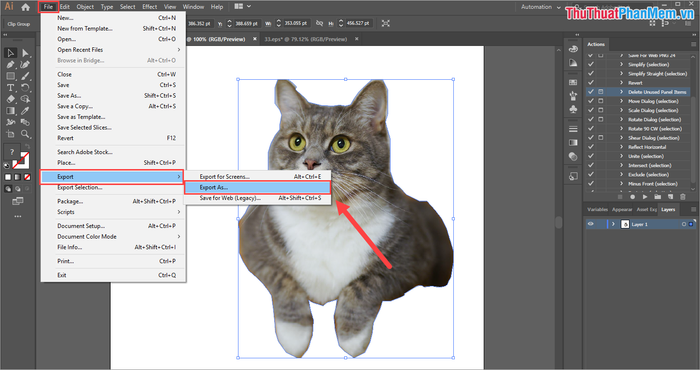The height and width of the screenshot is (370, 700).
Task: Hide Layer 1 using eye icon
Action: point(591,224)
